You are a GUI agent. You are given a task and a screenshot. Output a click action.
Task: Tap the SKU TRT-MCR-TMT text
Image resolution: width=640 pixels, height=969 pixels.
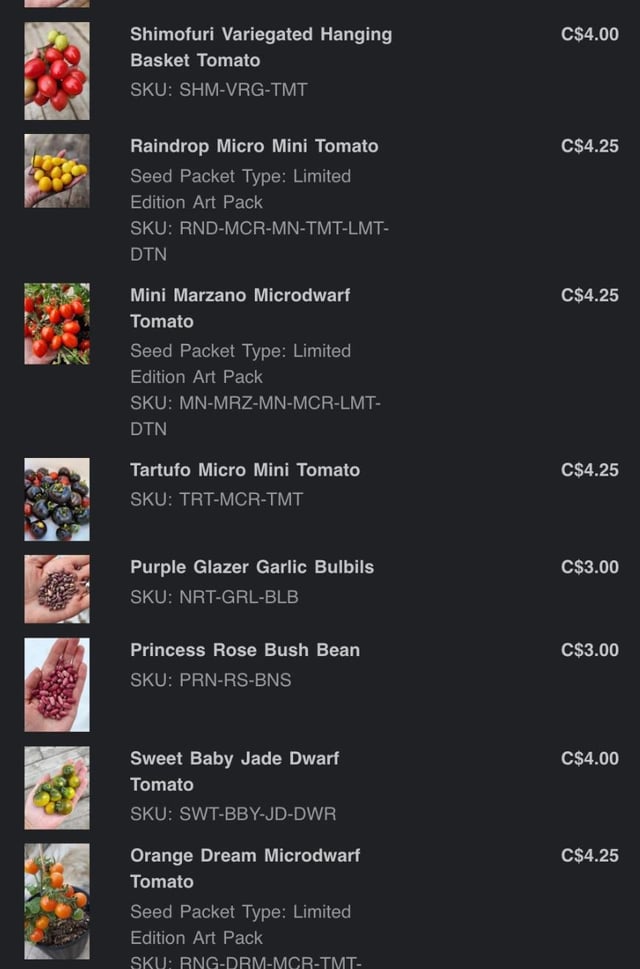click(216, 499)
